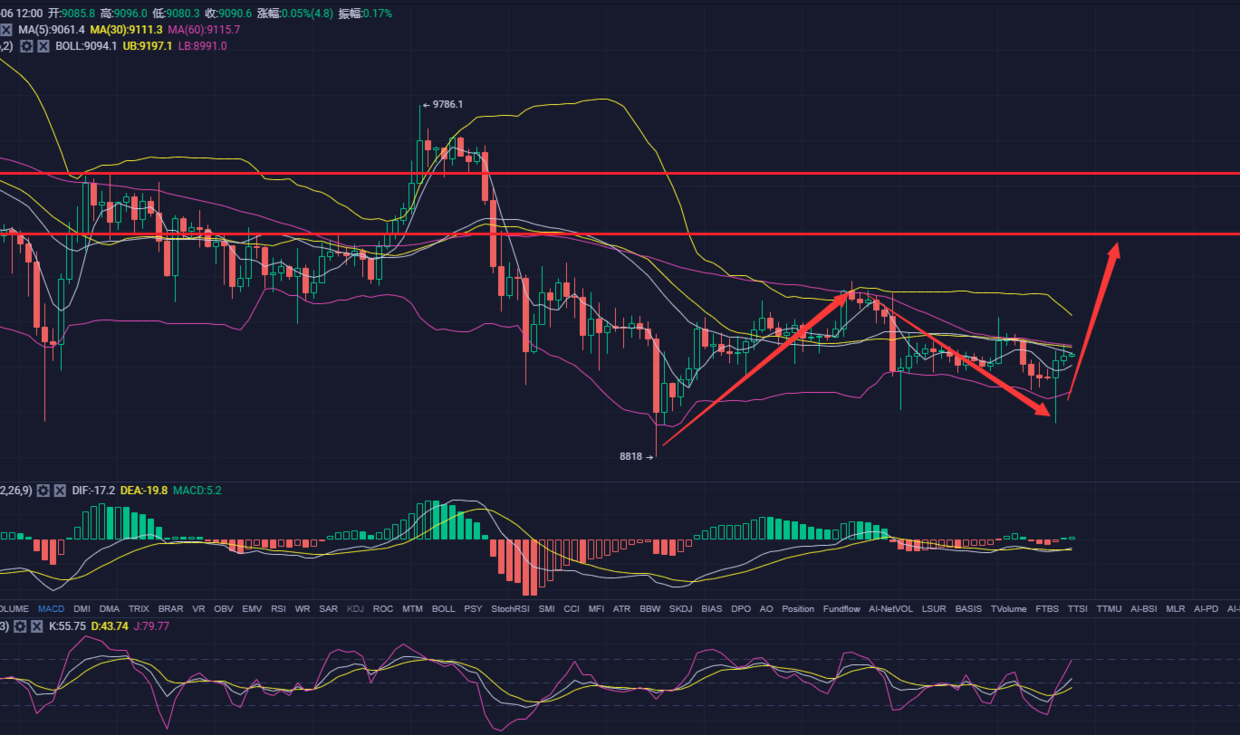1240x735 pixels.
Task: Choose the OBV indicator
Action: (224, 608)
